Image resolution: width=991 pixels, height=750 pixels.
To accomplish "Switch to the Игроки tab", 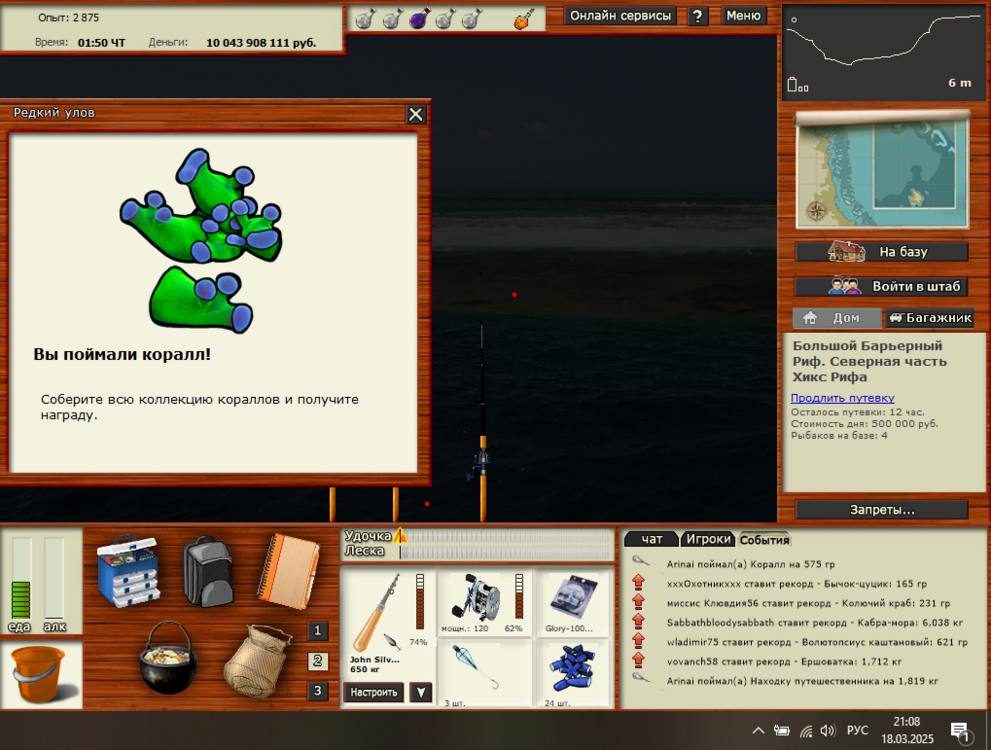I will tap(708, 539).
